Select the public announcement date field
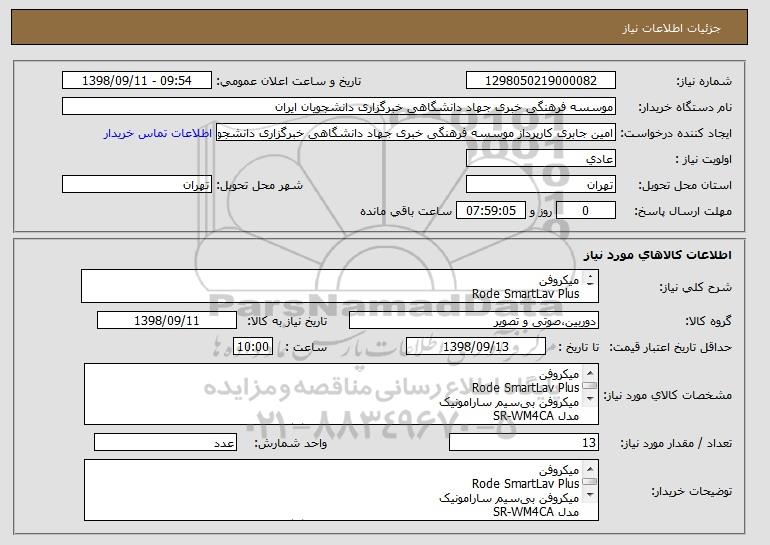The height and width of the screenshot is (545, 770). [x=137, y=81]
